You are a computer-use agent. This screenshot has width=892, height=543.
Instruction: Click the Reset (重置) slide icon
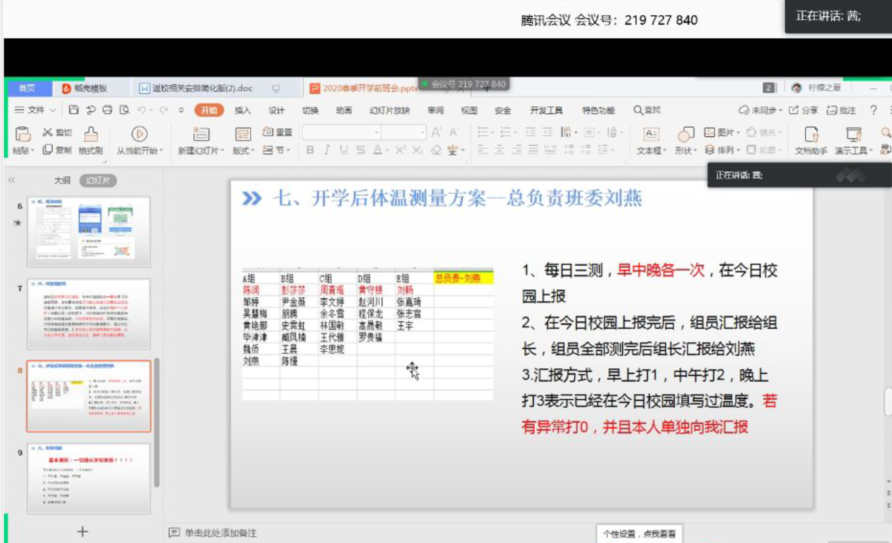268,132
